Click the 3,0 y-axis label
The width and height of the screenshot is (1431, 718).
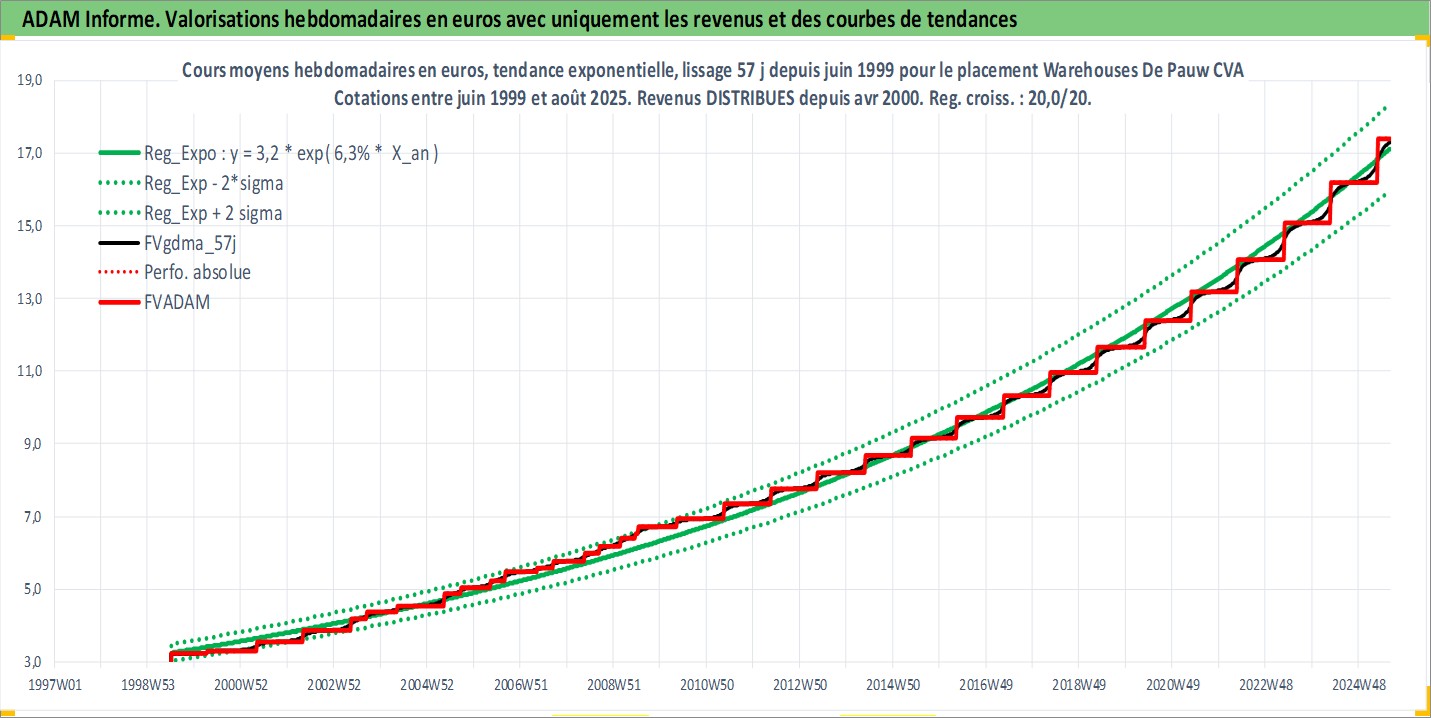click(x=32, y=663)
